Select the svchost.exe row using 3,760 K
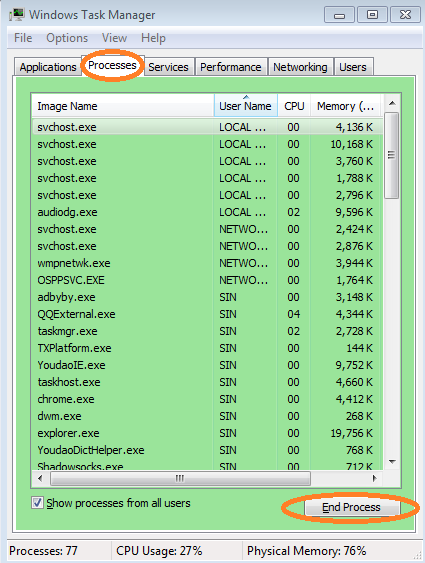 pyautogui.click(x=207, y=161)
